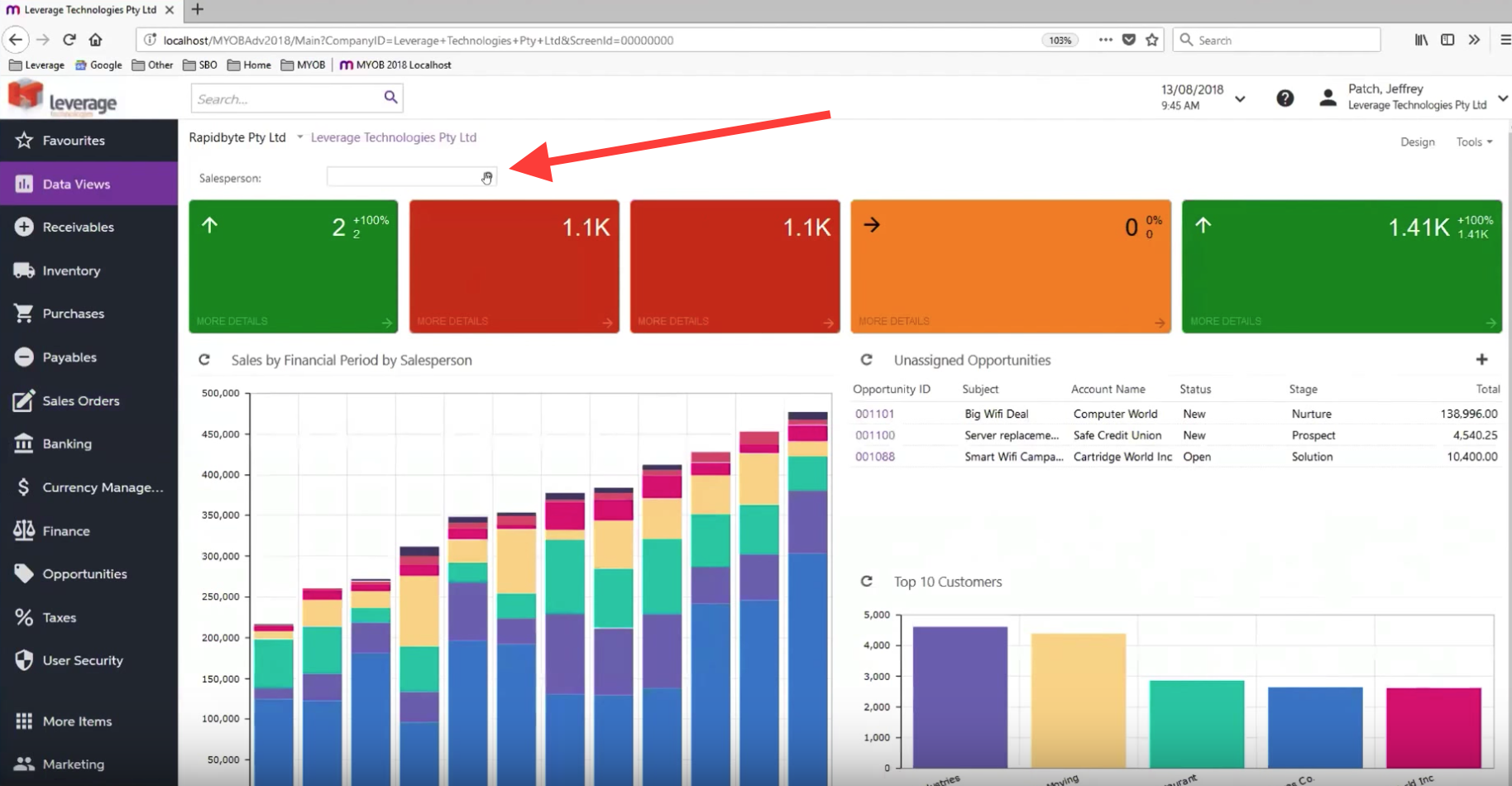Viewport: 1512px width, 786px height.
Task: Go to browser home page
Action: click(96, 40)
